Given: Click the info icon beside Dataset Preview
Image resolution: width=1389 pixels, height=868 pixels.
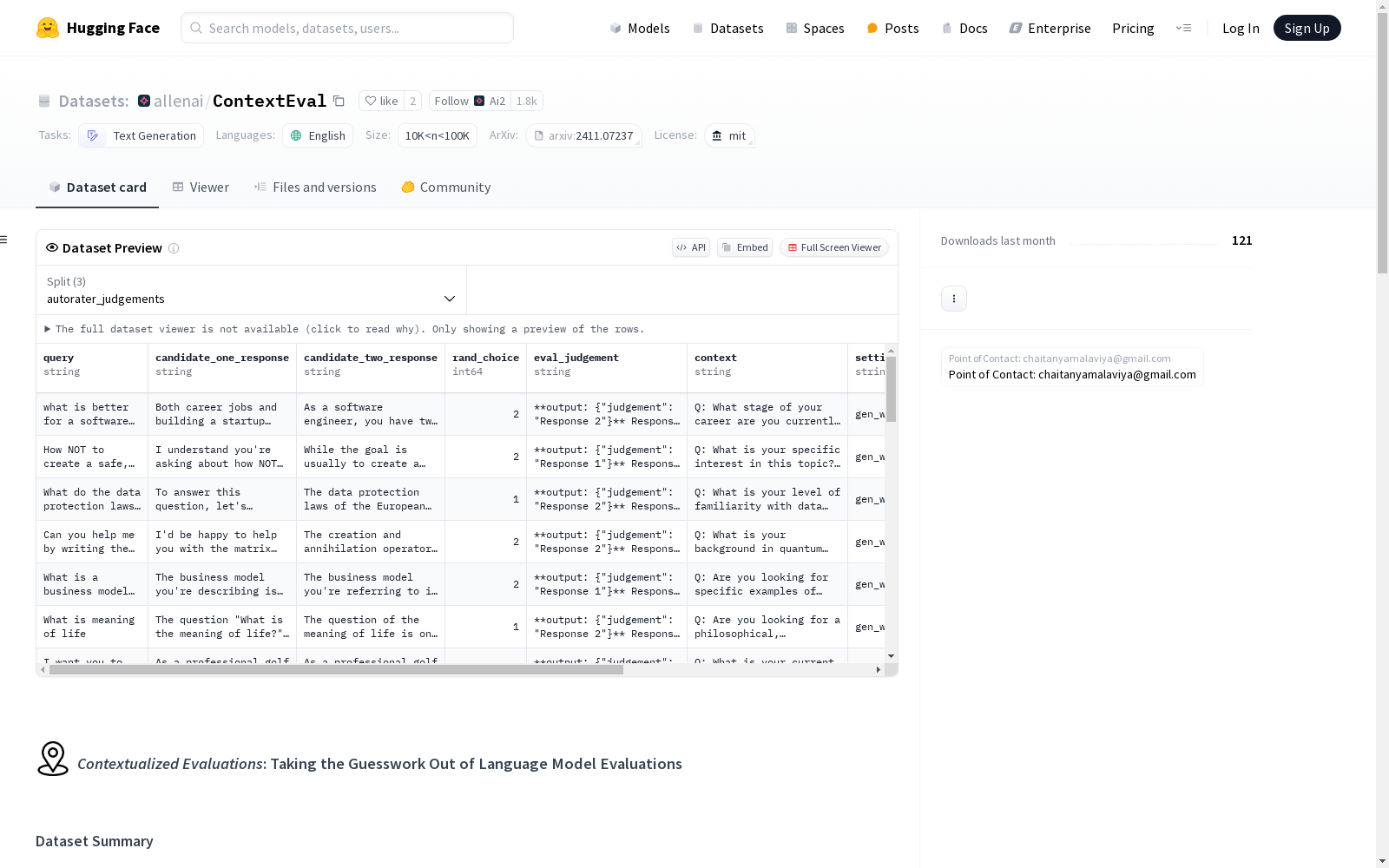Looking at the screenshot, I should pyautogui.click(x=174, y=248).
